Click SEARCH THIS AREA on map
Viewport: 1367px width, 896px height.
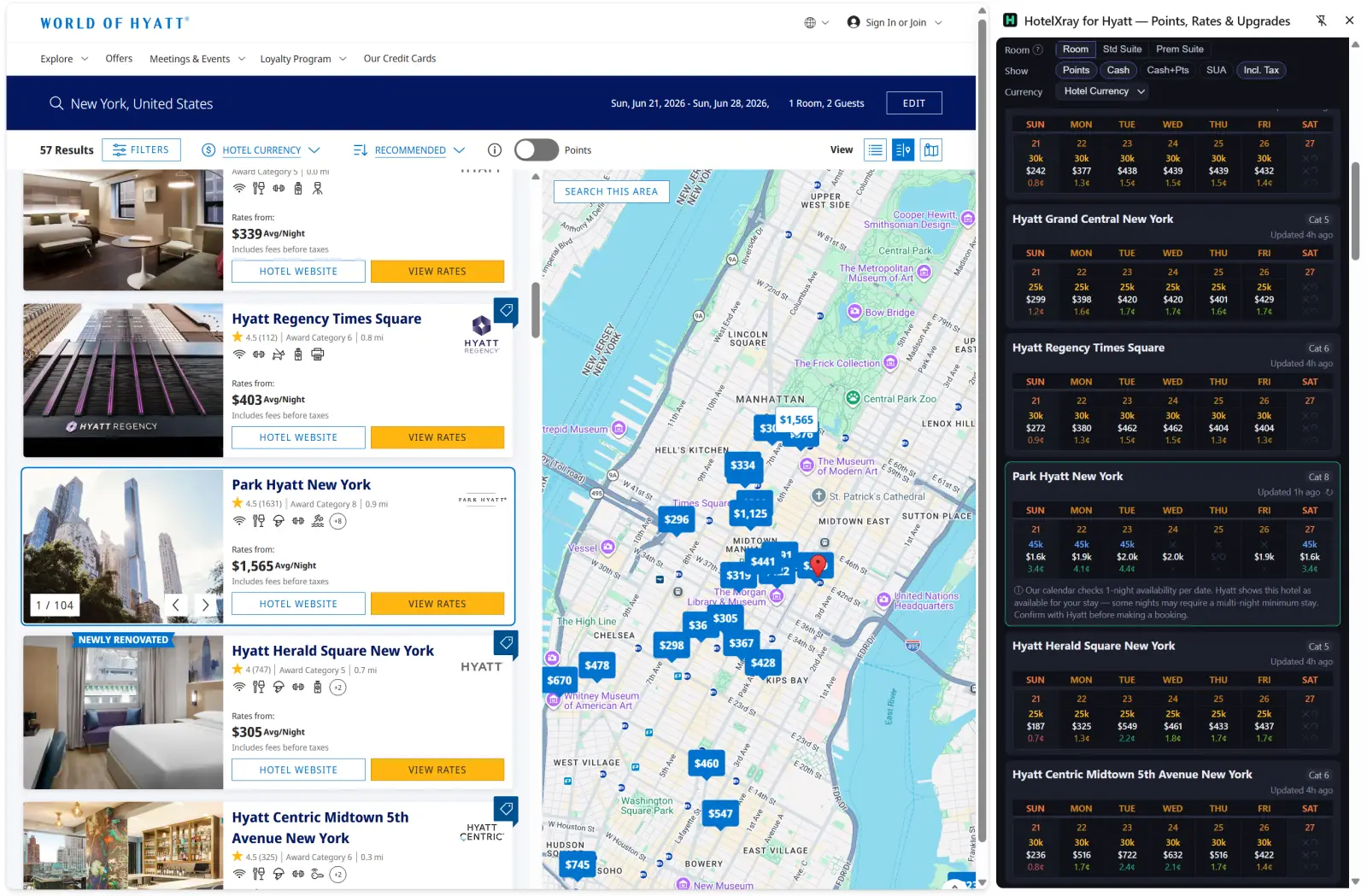(x=611, y=191)
